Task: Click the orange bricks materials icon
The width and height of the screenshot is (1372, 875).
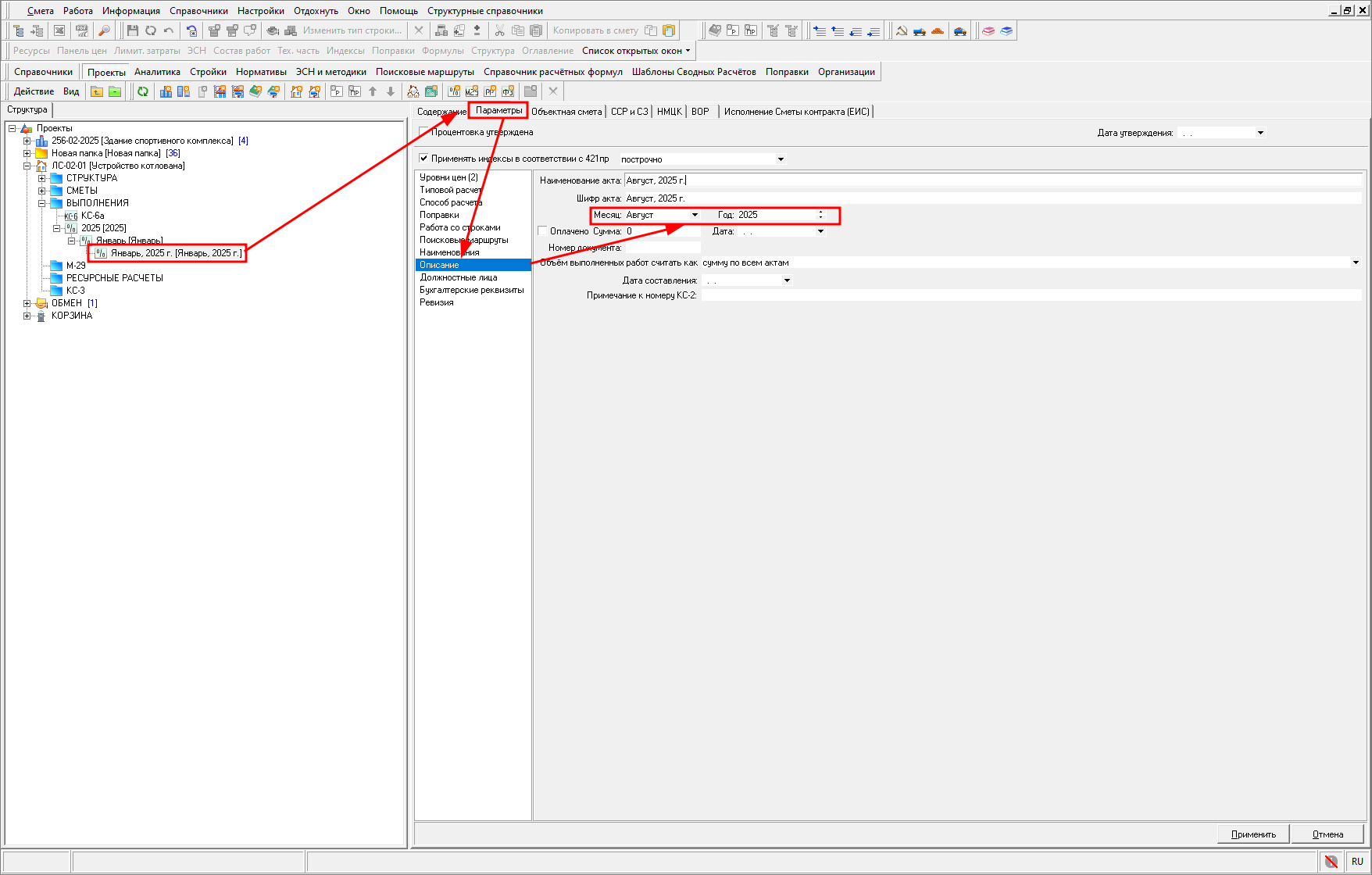Action: tap(938, 30)
